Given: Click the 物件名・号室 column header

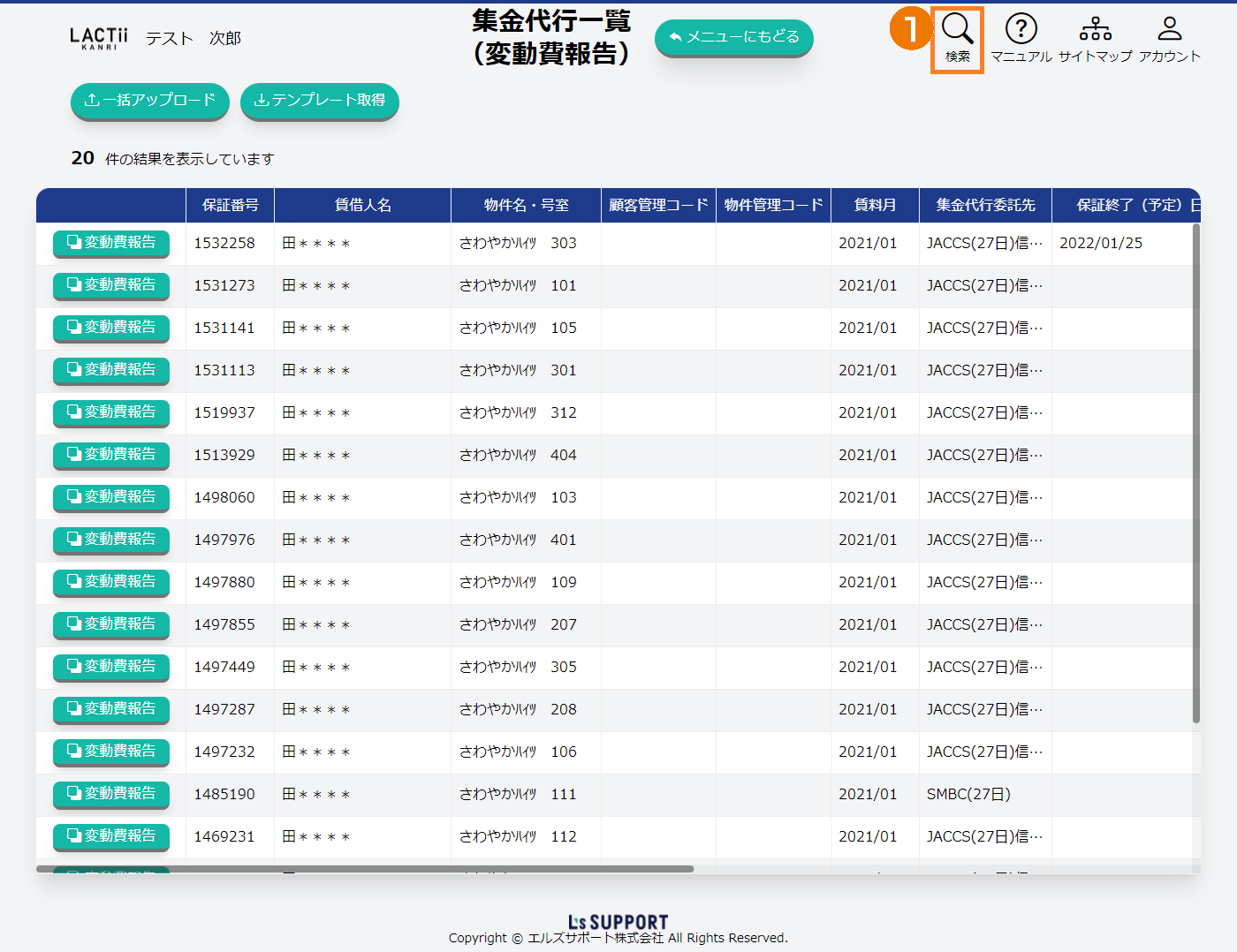Looking at the screenshot, I should (526, 205).
